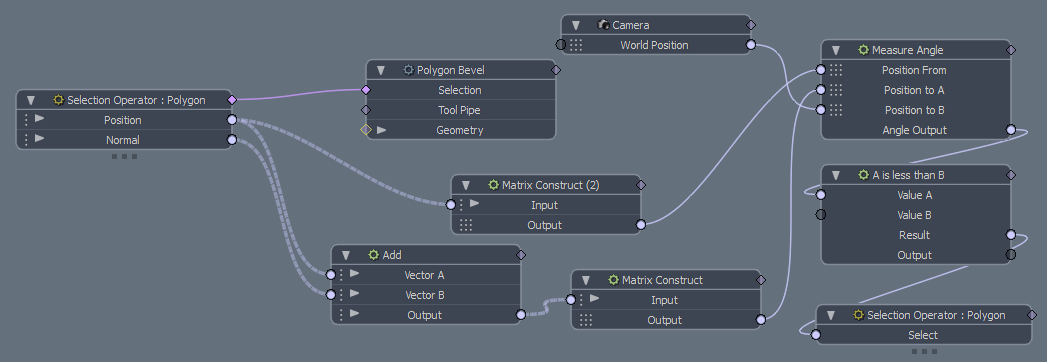The height and width of the screenshot is (362, 1047).
Task: Select the Position to A channel
Action: pos(915,89)
